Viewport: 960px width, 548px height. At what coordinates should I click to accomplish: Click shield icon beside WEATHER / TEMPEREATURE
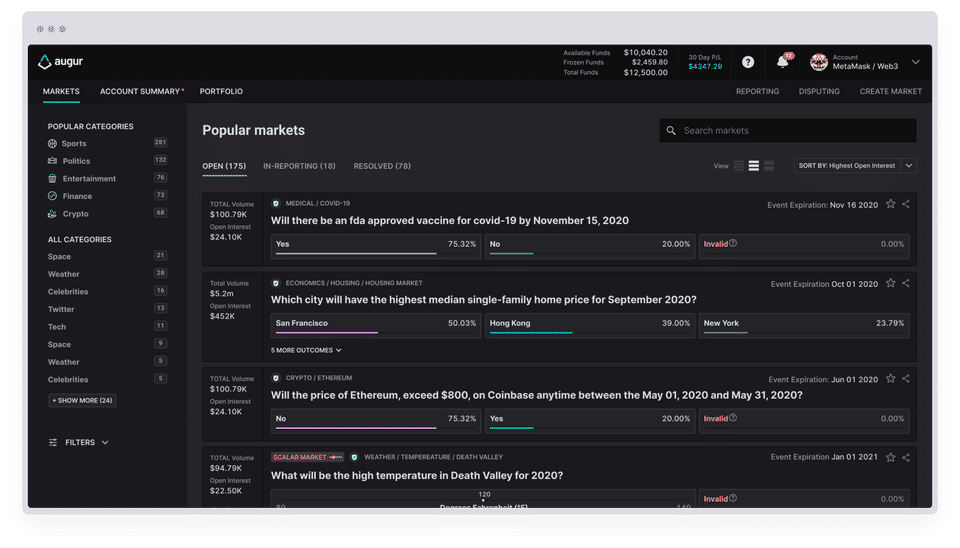click(x=354, y=457)
